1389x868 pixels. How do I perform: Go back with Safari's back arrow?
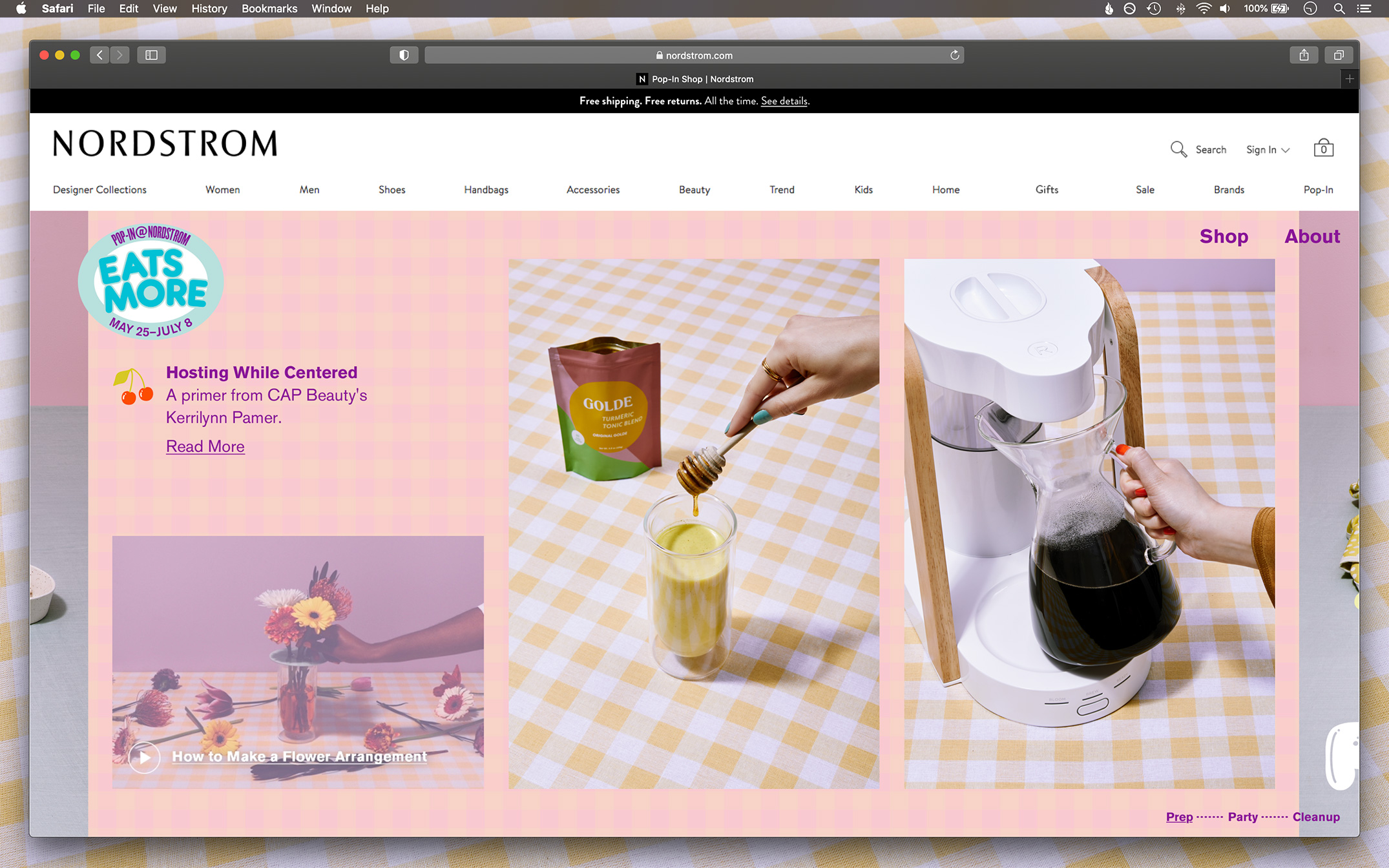pos(99,55)
